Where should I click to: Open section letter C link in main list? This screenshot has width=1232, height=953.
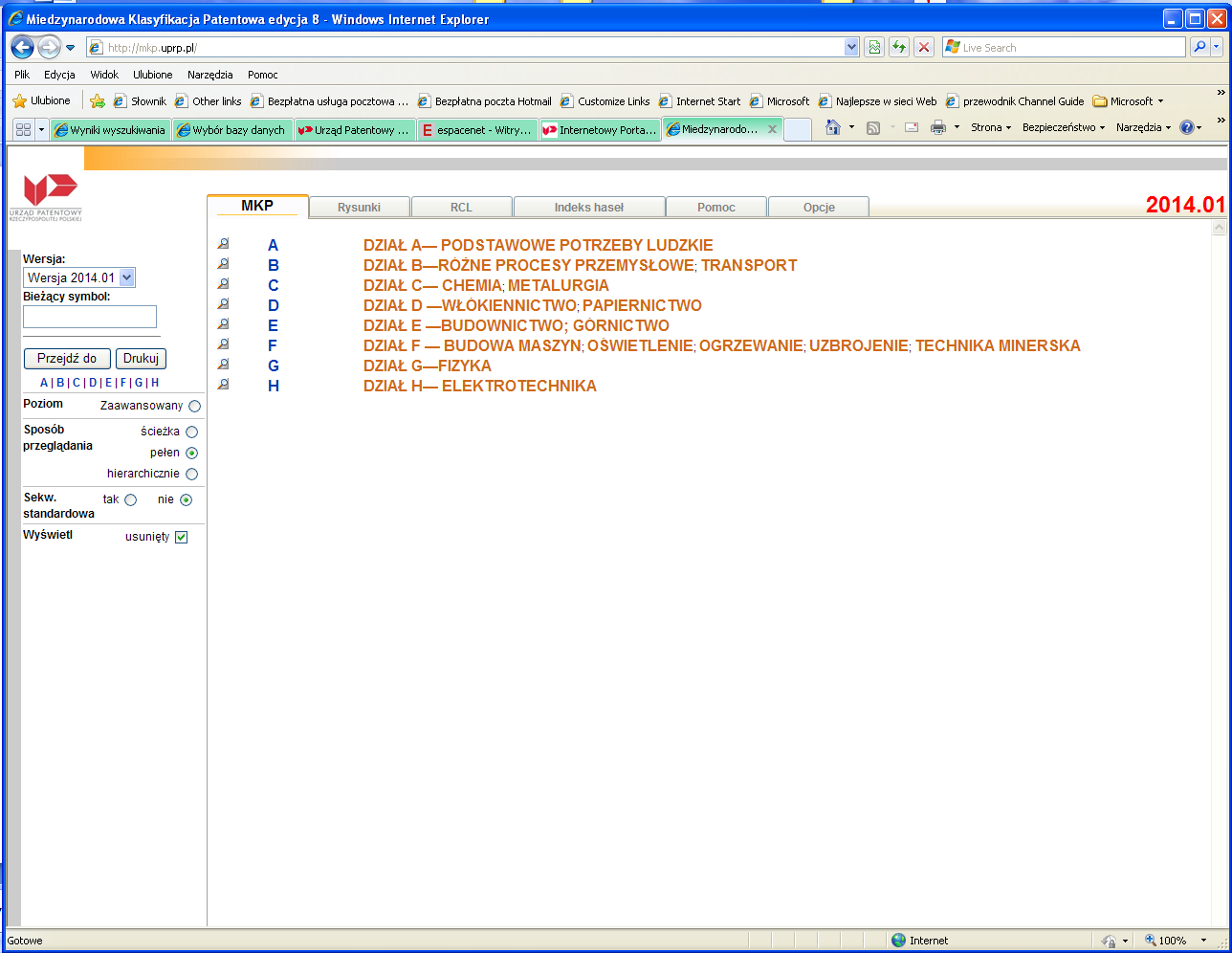[274, 285]
